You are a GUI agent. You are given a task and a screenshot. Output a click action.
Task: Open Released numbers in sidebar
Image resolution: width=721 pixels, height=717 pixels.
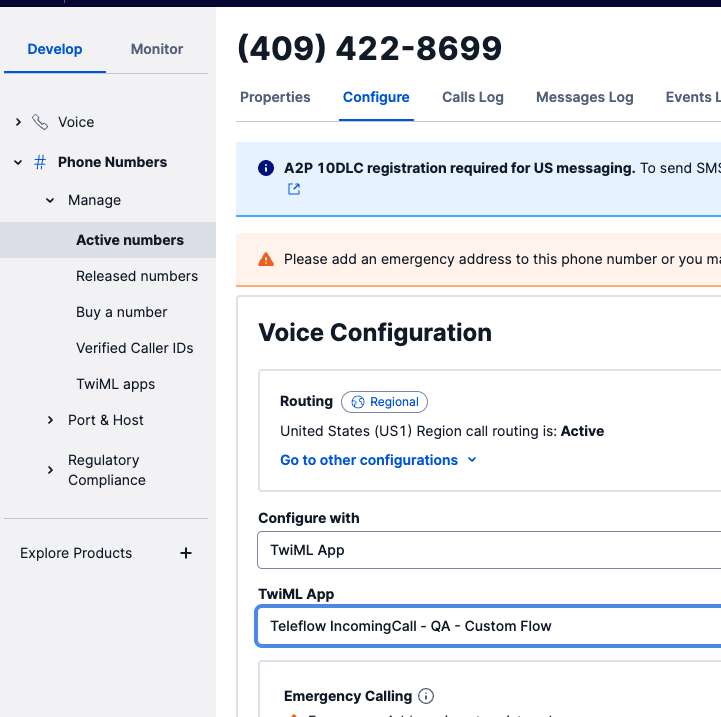point(137,276)
